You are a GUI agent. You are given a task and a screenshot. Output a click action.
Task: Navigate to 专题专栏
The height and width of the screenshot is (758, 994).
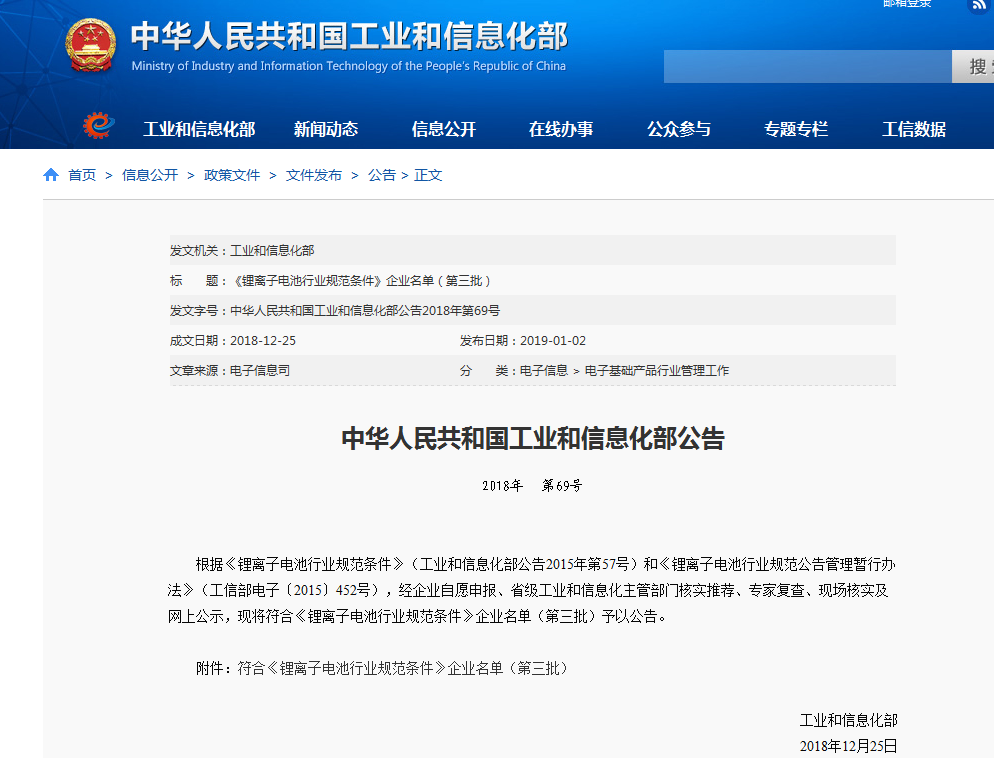796,129
